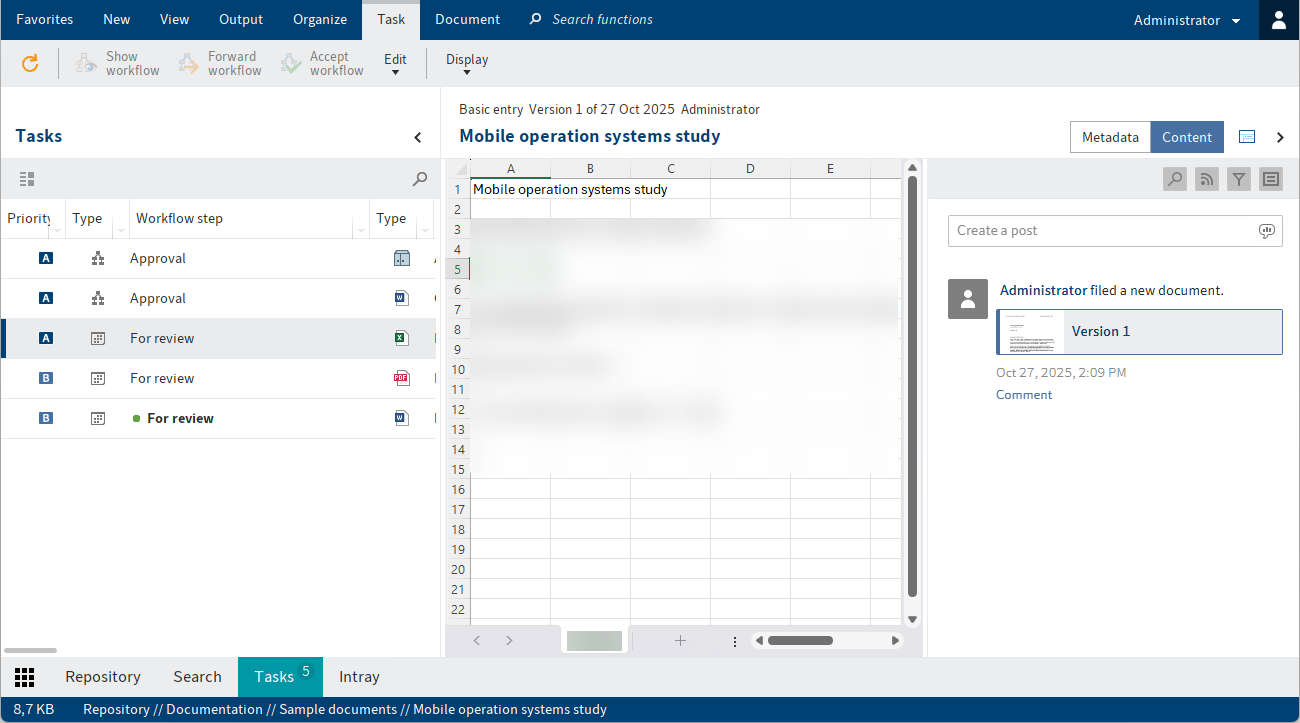Open the Administrator account dropdown

[1186, 20]
